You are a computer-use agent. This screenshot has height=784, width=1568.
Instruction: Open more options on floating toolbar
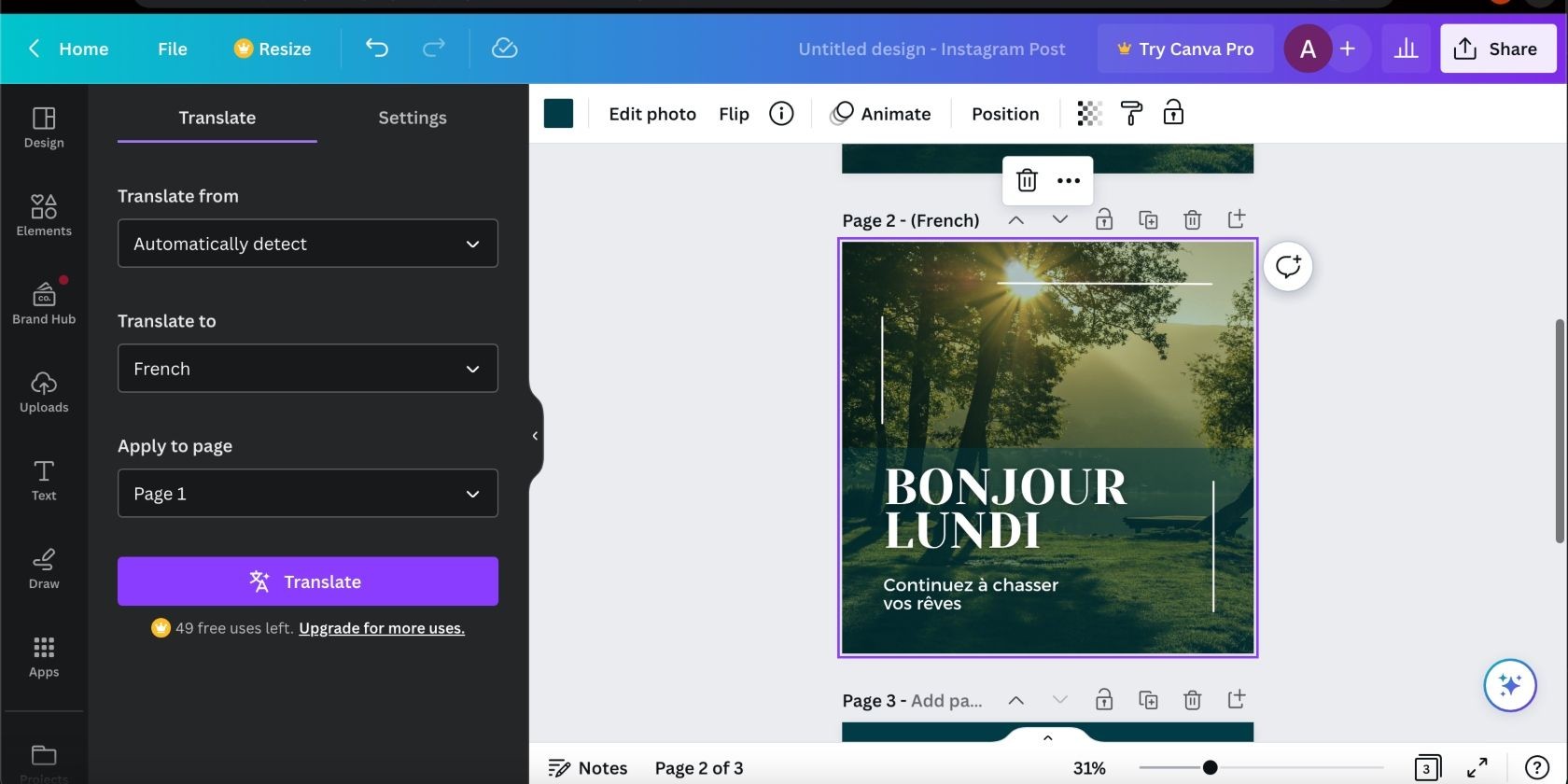[x=1069, y=180]
